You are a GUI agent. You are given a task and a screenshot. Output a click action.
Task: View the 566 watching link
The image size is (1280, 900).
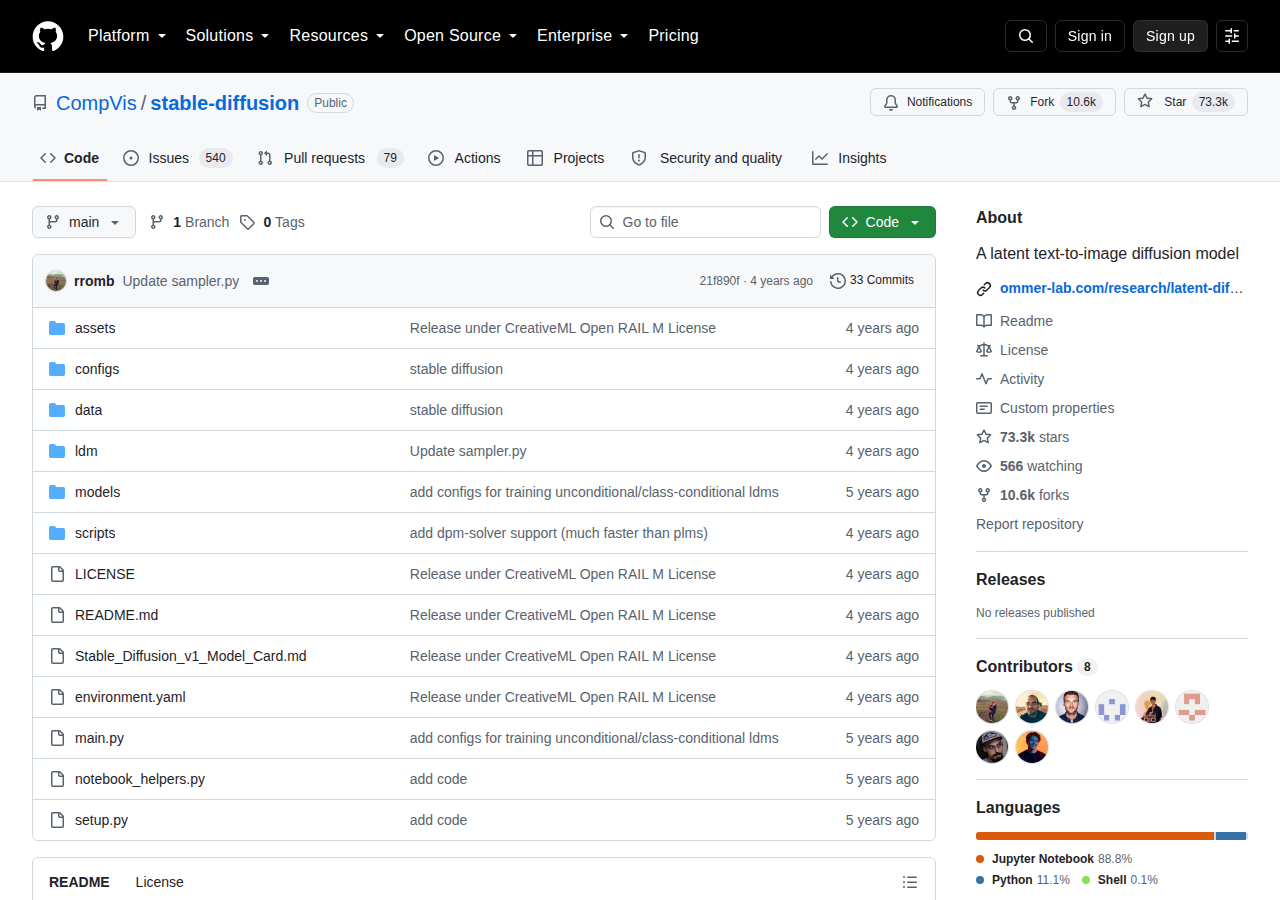[x=1029, y=466]
